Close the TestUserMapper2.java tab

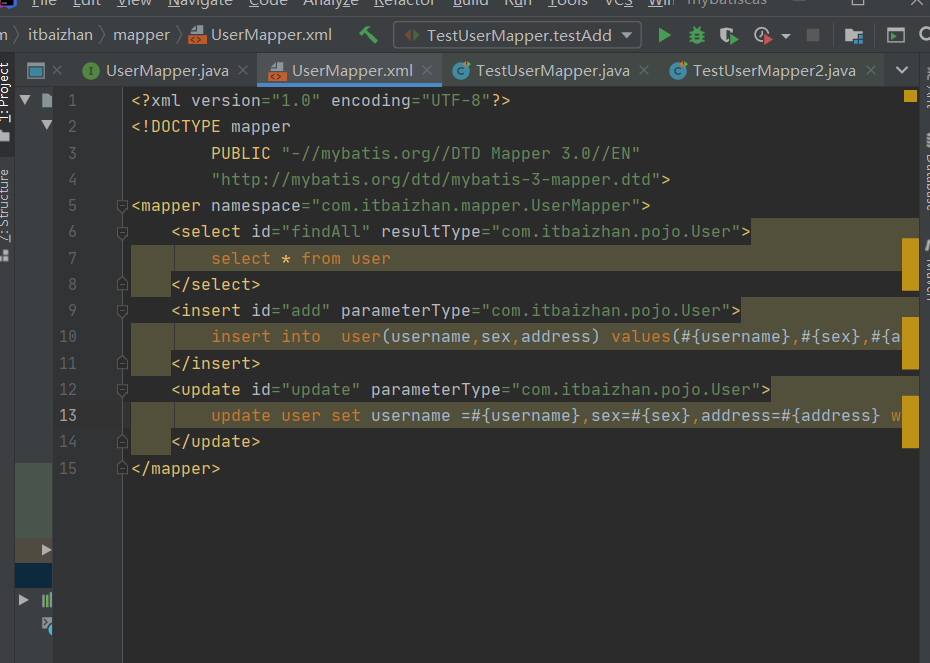[x=871, y=71]
